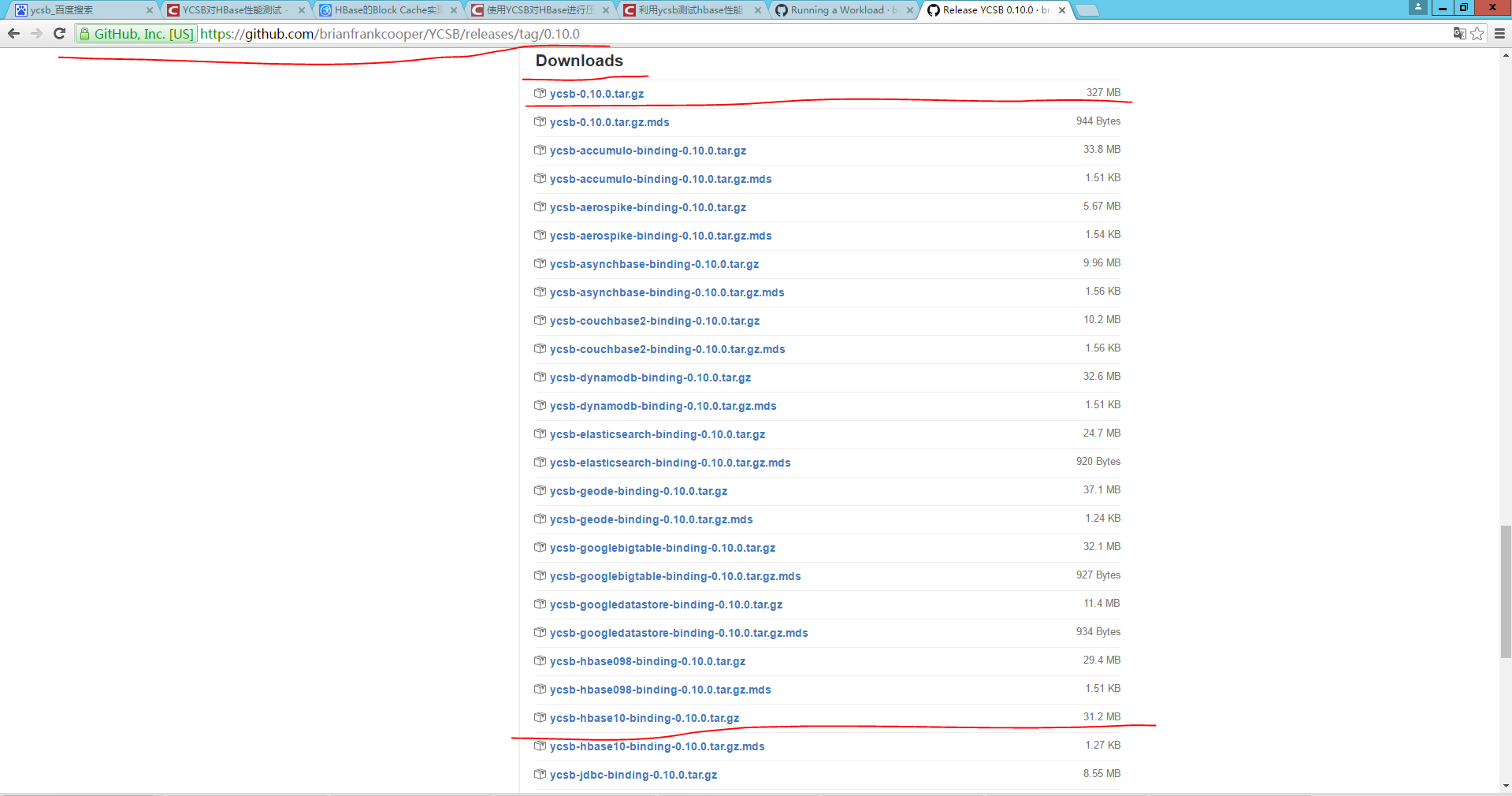
Task: Download ycsb-accumulo-binding-0.10.0.tar.gz.mds
Action: point(660,179)
